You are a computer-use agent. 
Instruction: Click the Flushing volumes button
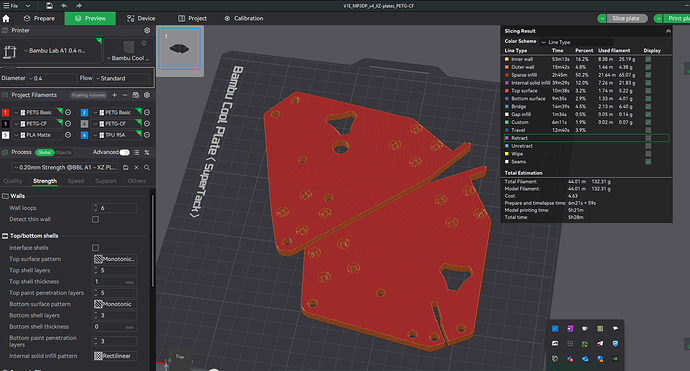88,95
